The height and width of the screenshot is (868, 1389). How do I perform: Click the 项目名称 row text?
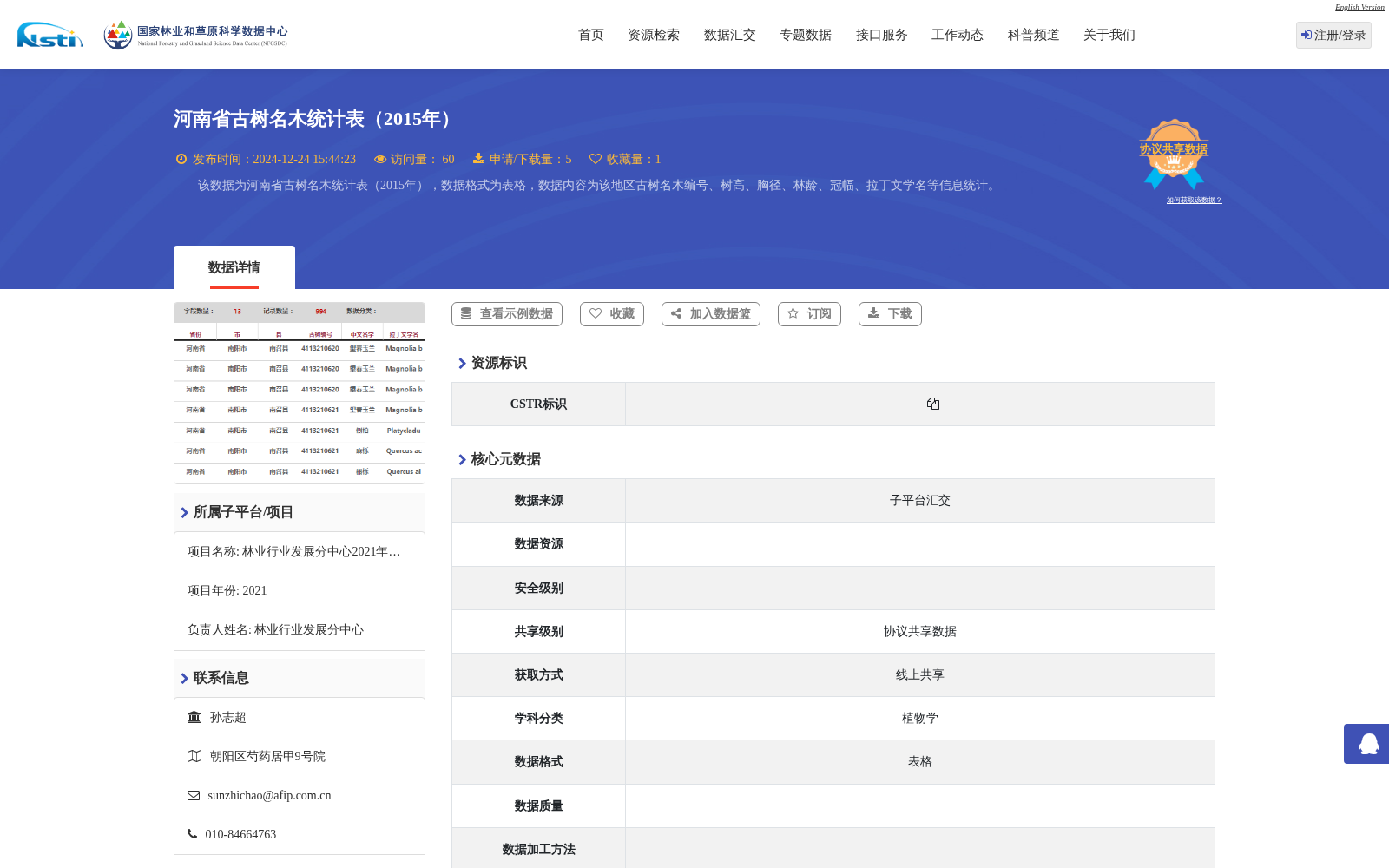pyautogui.click(x=294, y=551)
